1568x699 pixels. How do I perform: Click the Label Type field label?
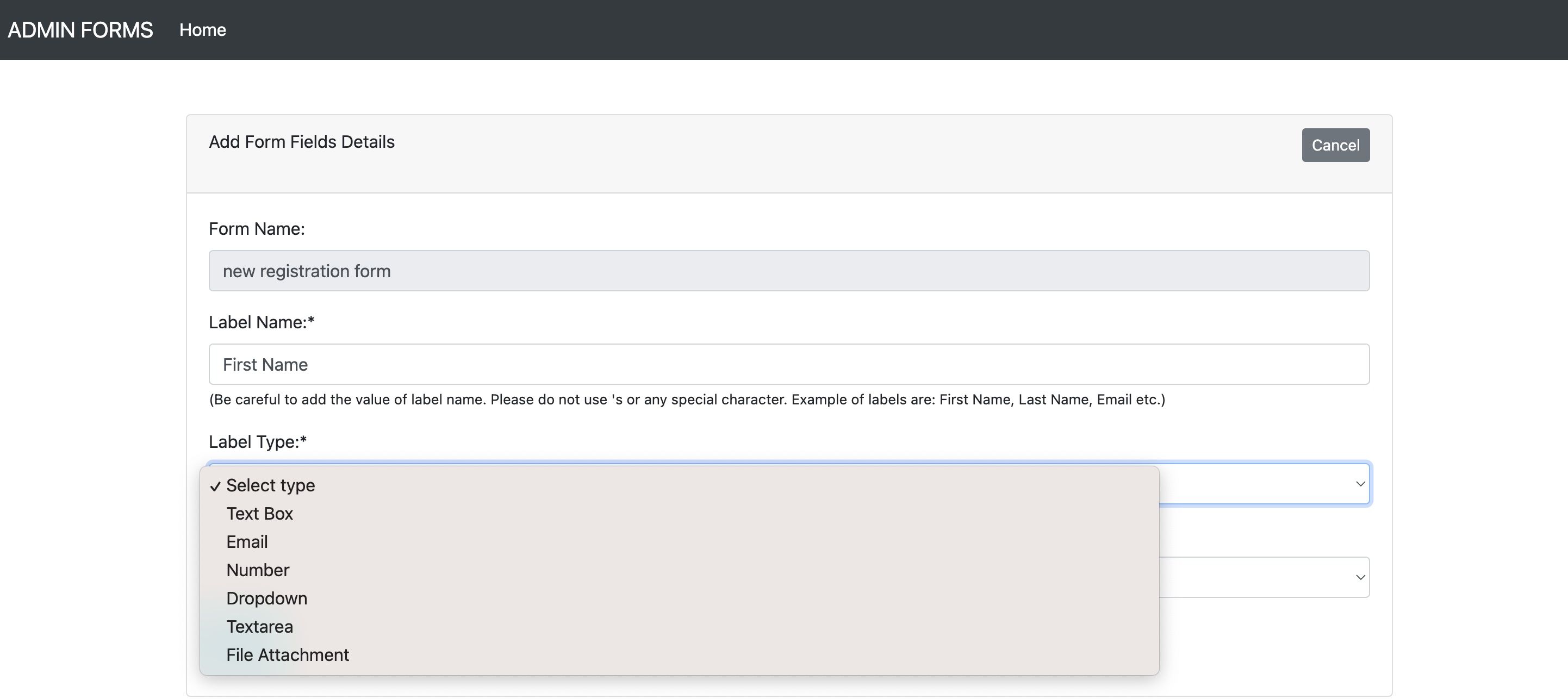[x=258, y=442]
